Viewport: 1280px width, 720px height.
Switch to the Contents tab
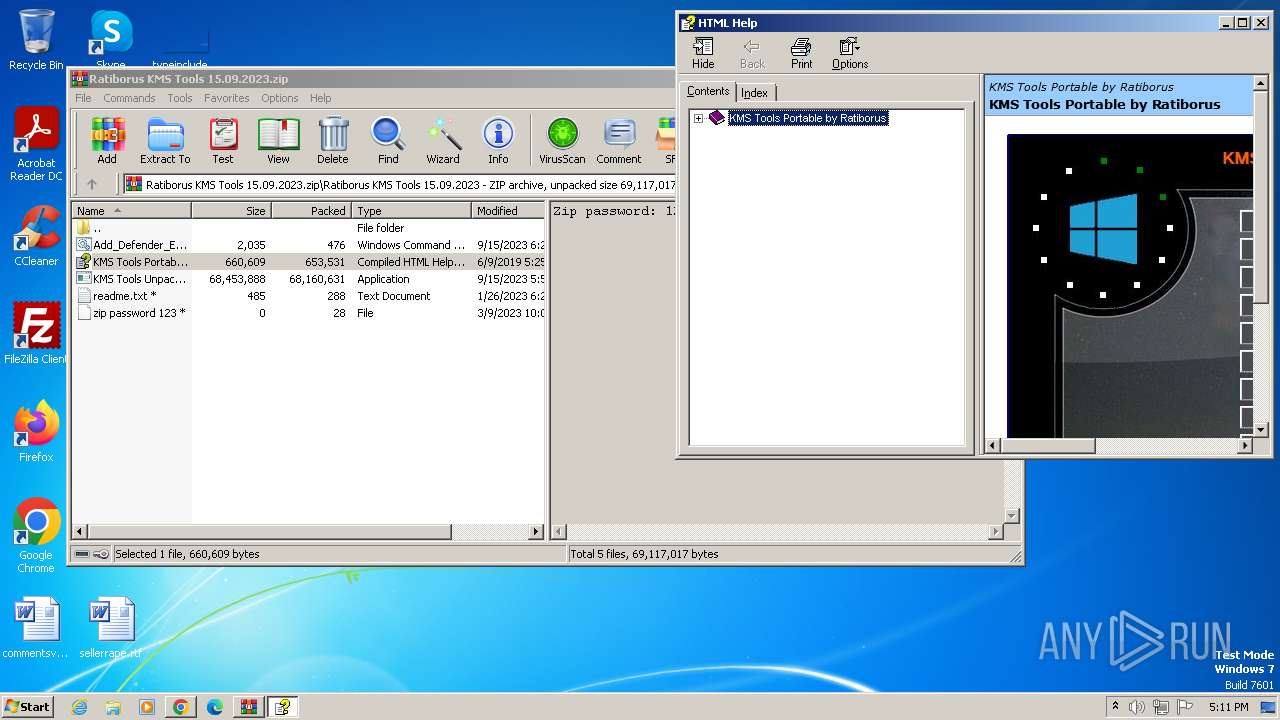click(x=708, y=91)
